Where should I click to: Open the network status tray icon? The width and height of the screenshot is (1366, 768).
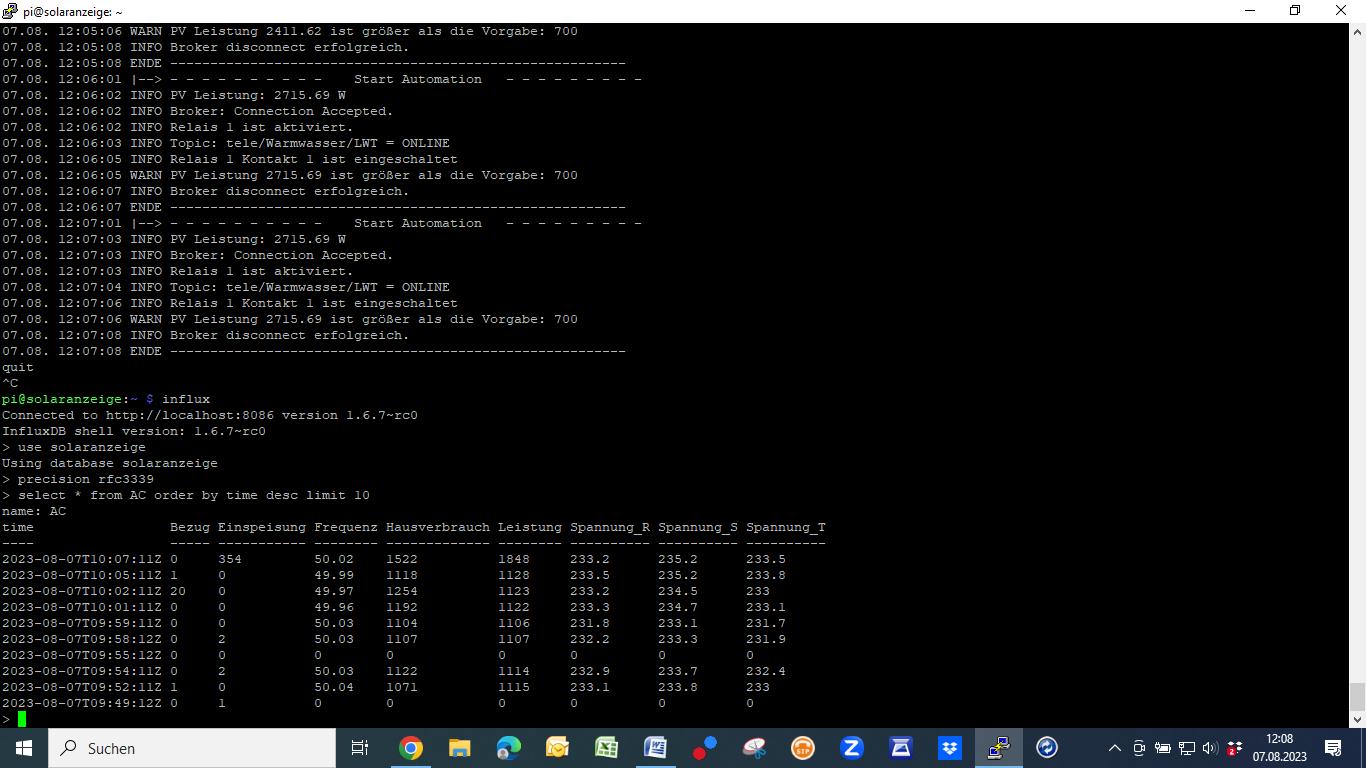tap(1187, 748)
